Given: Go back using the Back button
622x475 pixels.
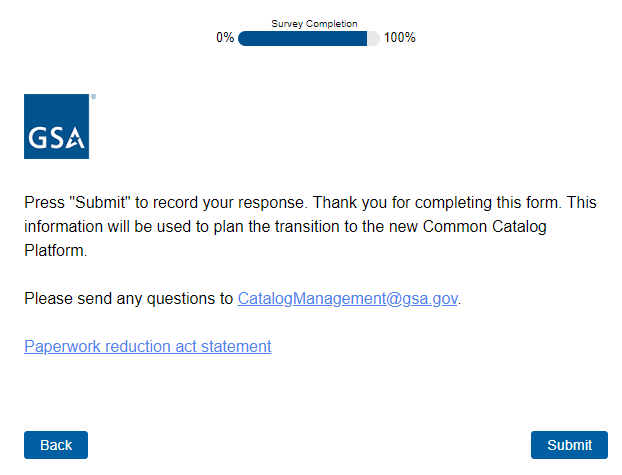Looking at the screenshot, I should (x=56, y=445).
